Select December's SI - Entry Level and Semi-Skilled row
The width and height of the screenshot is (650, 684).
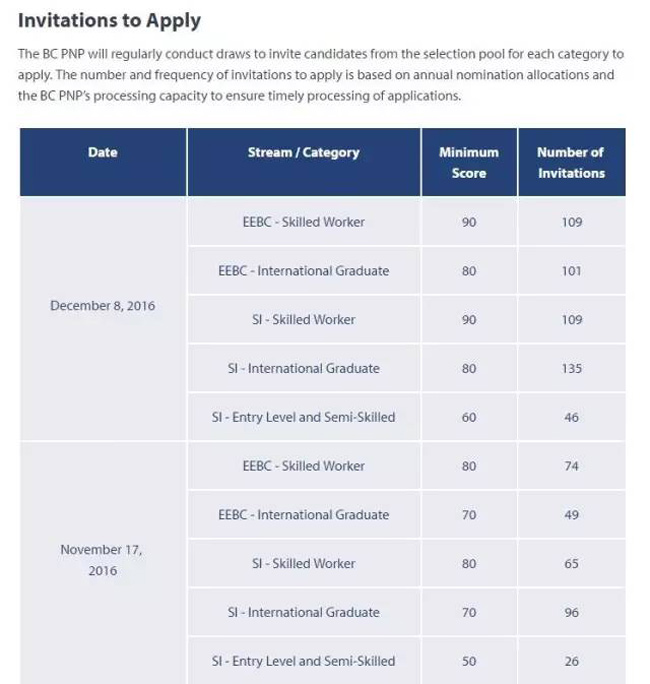click(303, 417)
